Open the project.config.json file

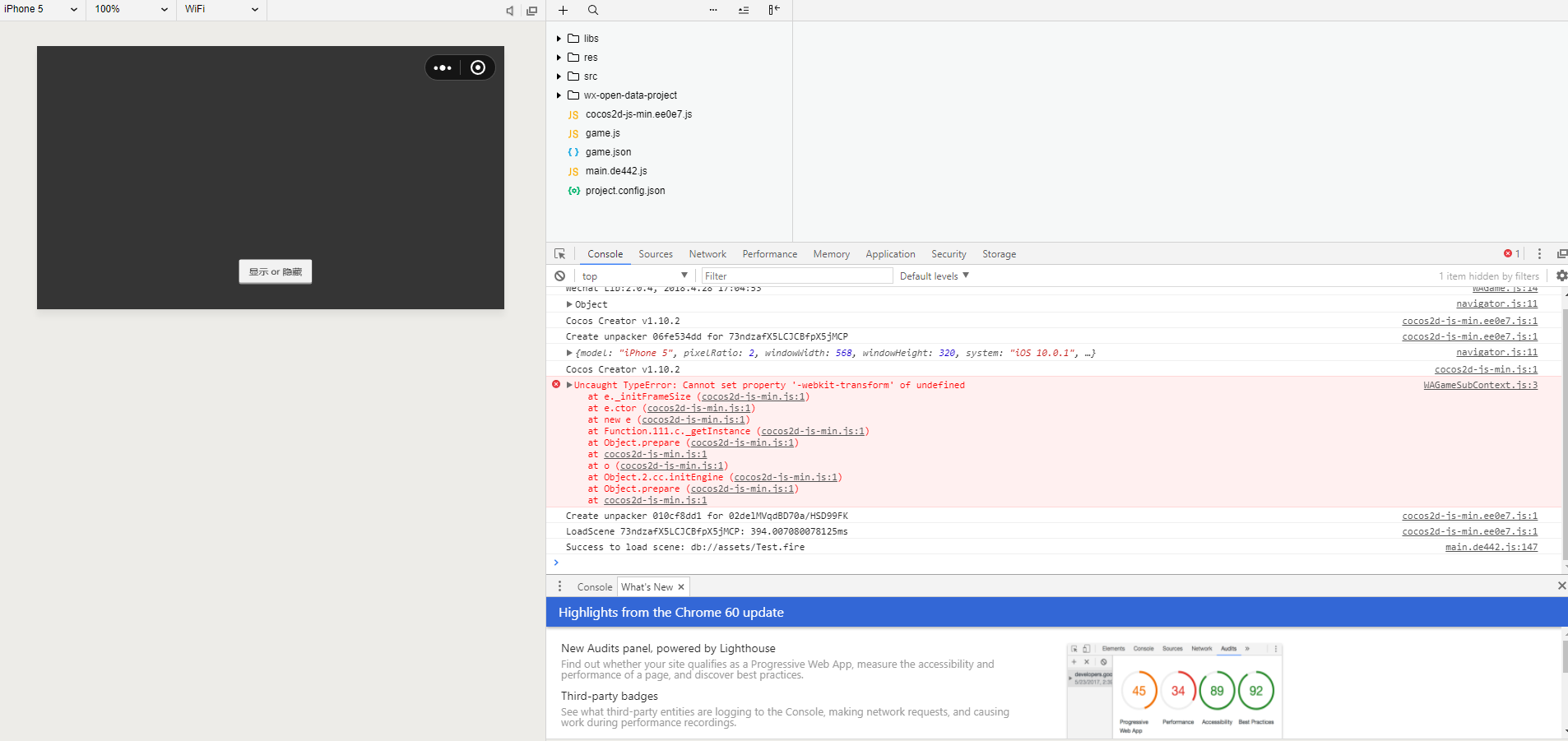625,191
